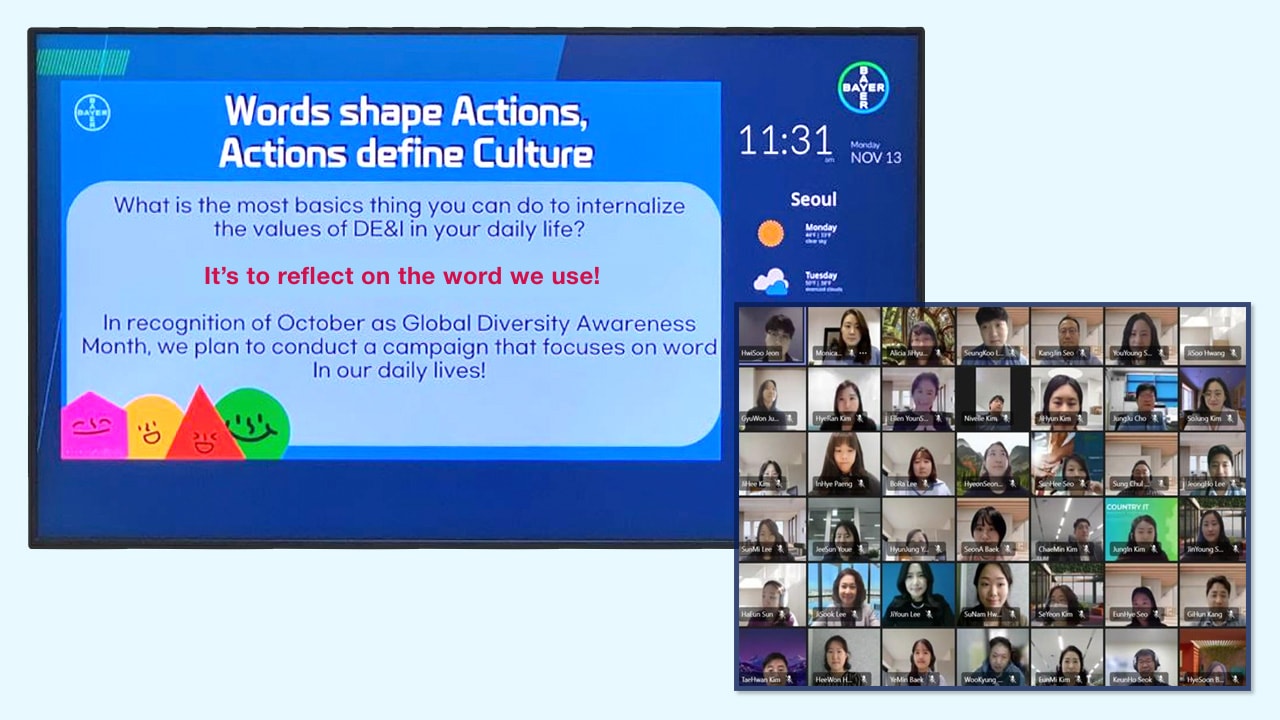Select JiHyun Kim's video tile
This screenshot has height=720, width=1280.
(1067, 399)
